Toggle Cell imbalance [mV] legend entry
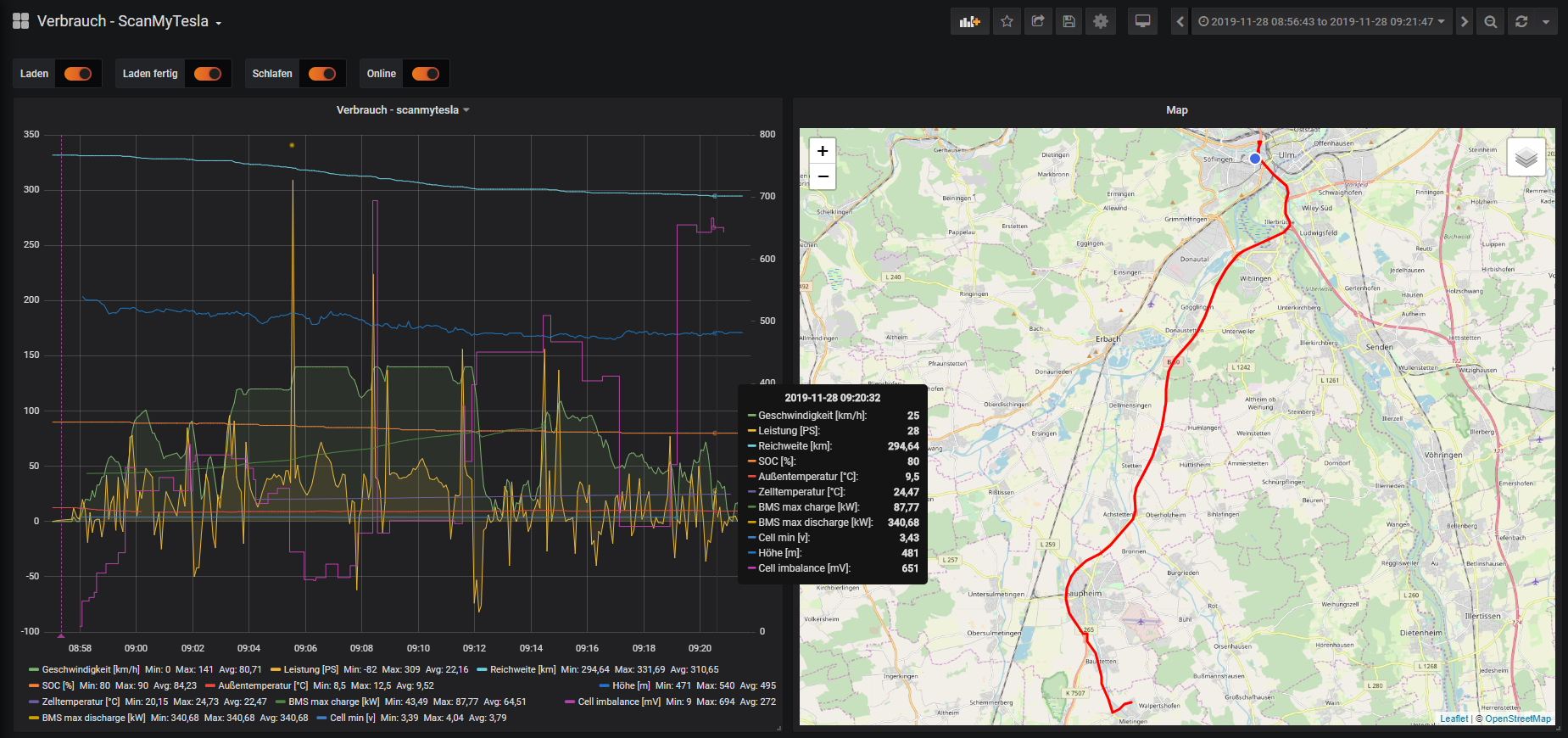Screen dimensions: 1568x738 [x=619, y=702]
